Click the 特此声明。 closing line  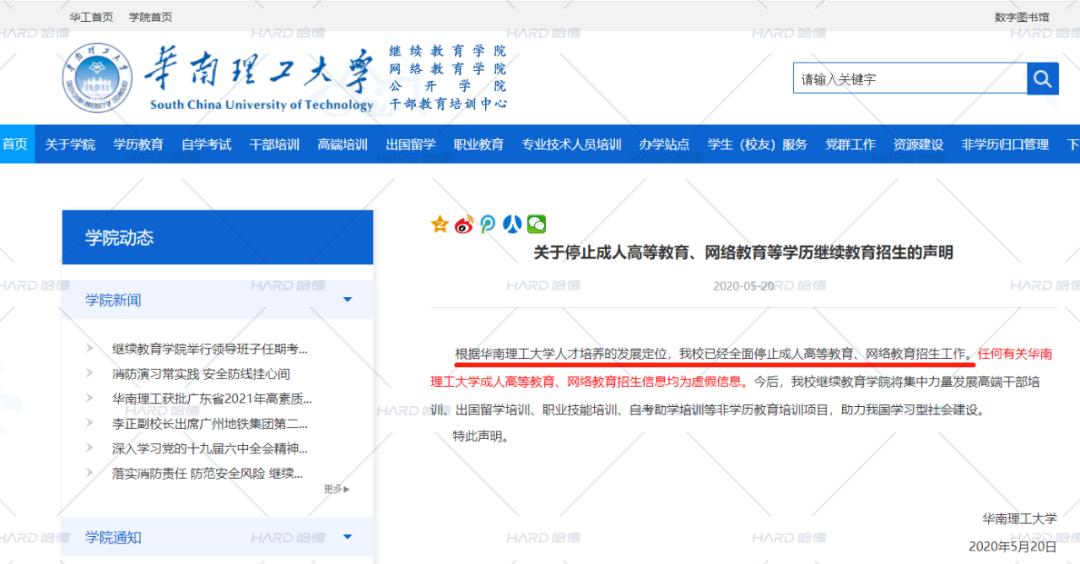point(481,435)
